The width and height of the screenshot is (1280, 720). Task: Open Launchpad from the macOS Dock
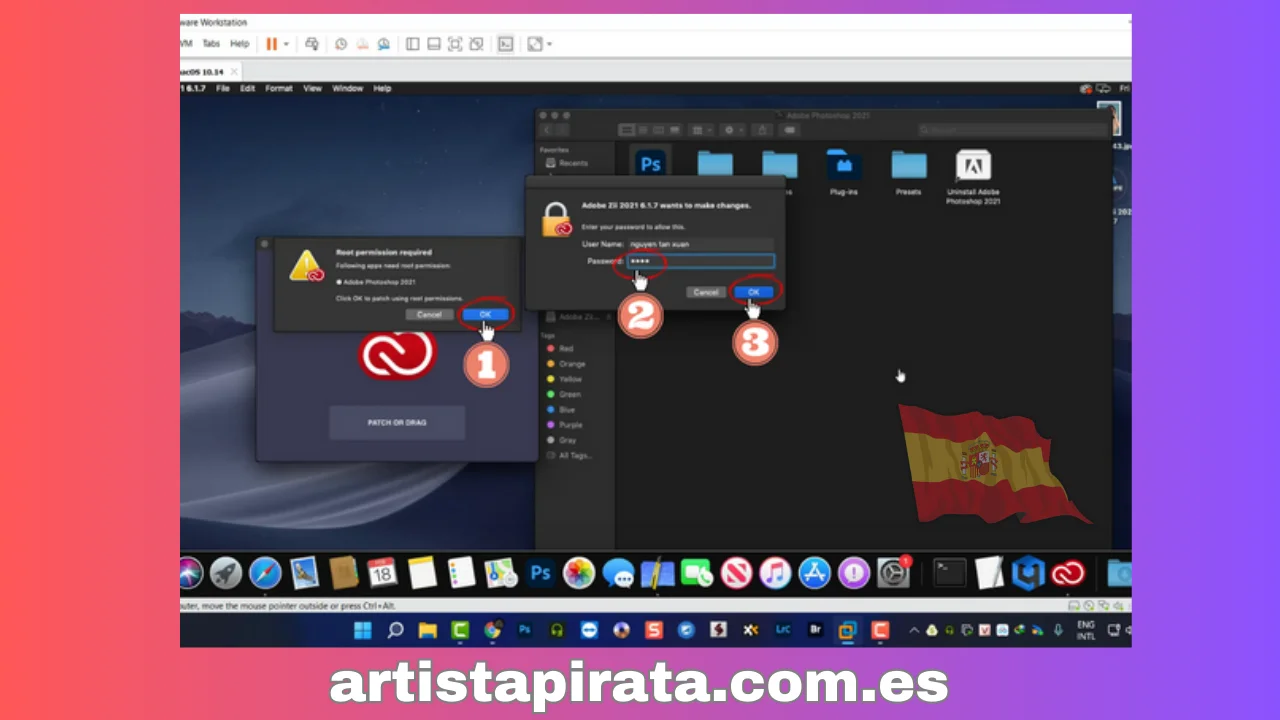226,573
